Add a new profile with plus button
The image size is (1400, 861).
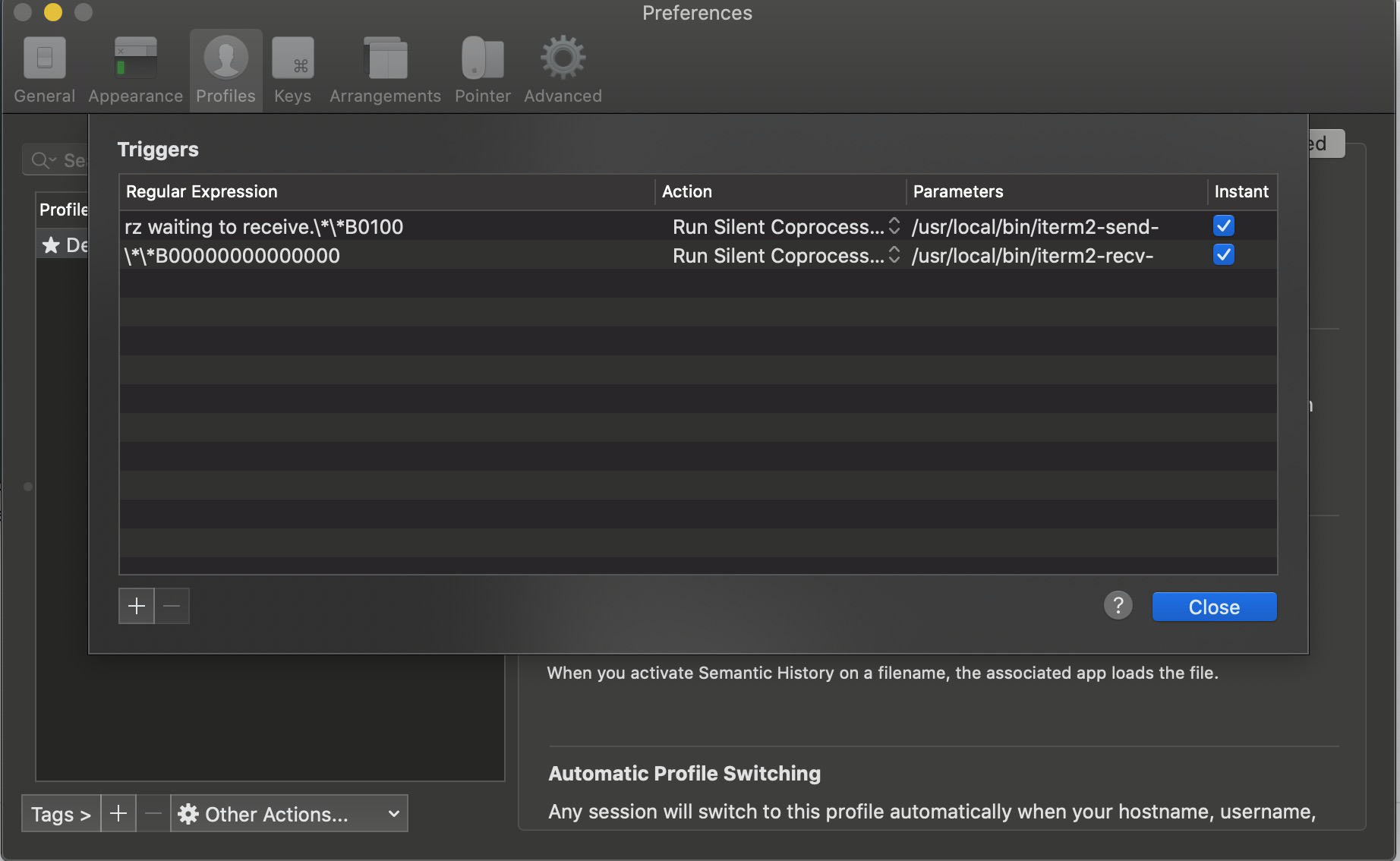pyautogui.click(x=118, y=814)
